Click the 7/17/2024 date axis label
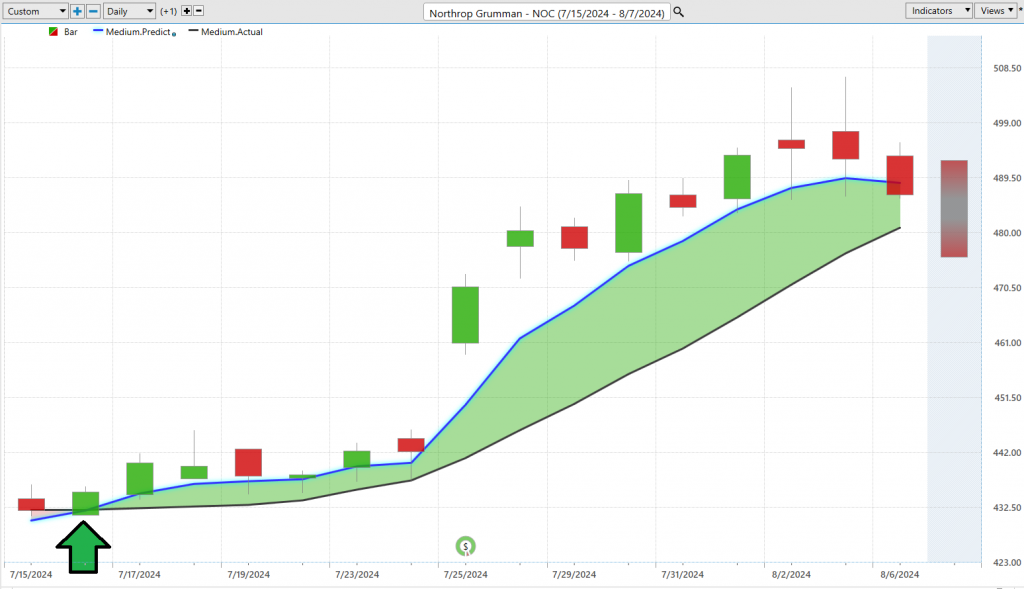 [139, 575]
